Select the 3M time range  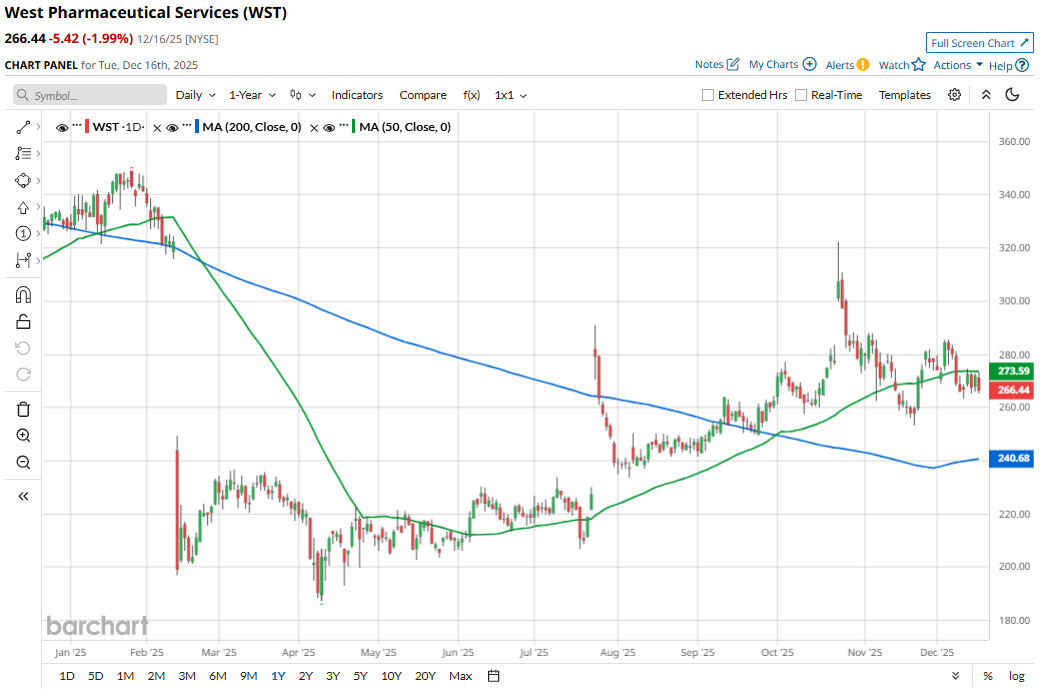[187, 676]
